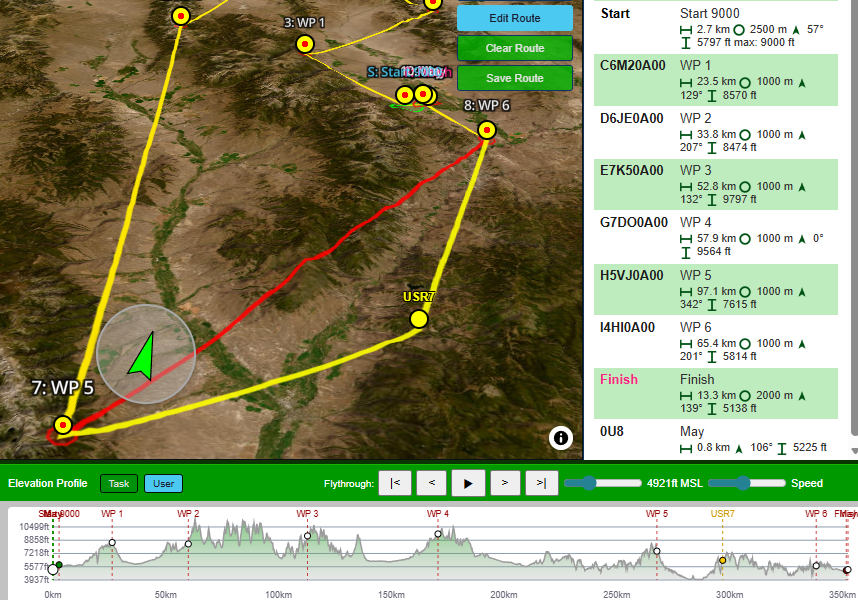Click the green glider position arrow
This screenshot has width=858, height=600.
coord(142,357)
